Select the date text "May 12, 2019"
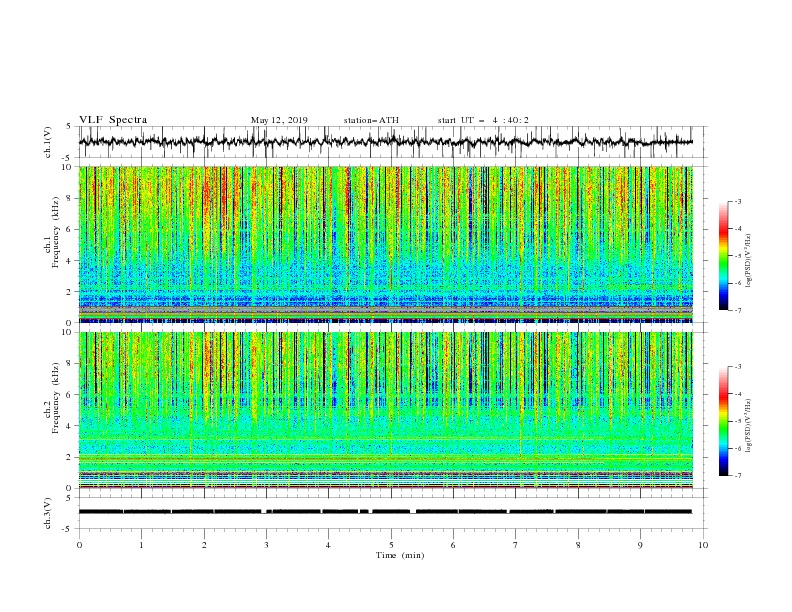Screen dimensions: 792x612 point(279,120)
